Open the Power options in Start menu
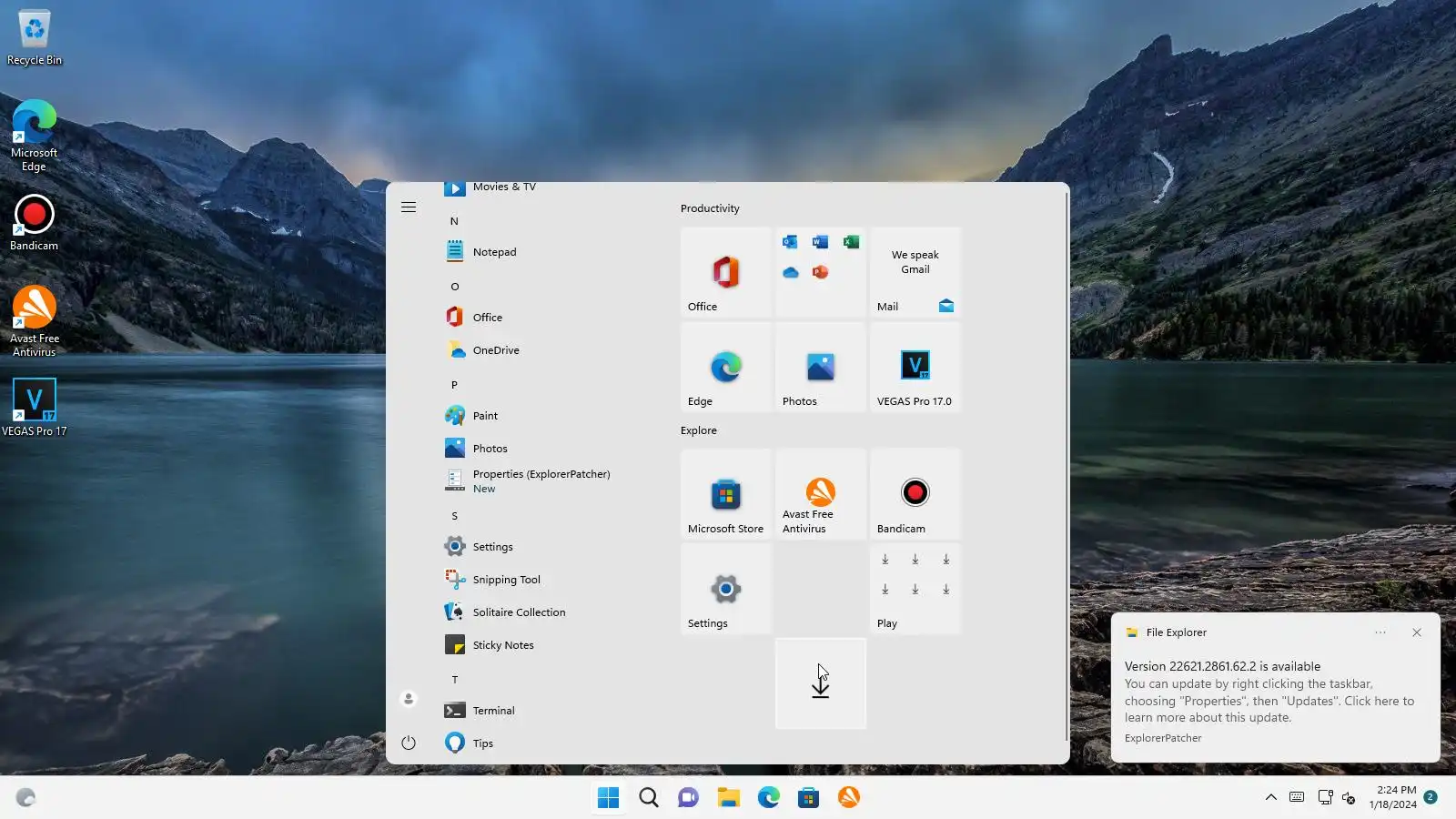This screenshot has height=819, width=1456. coord(409,743)
